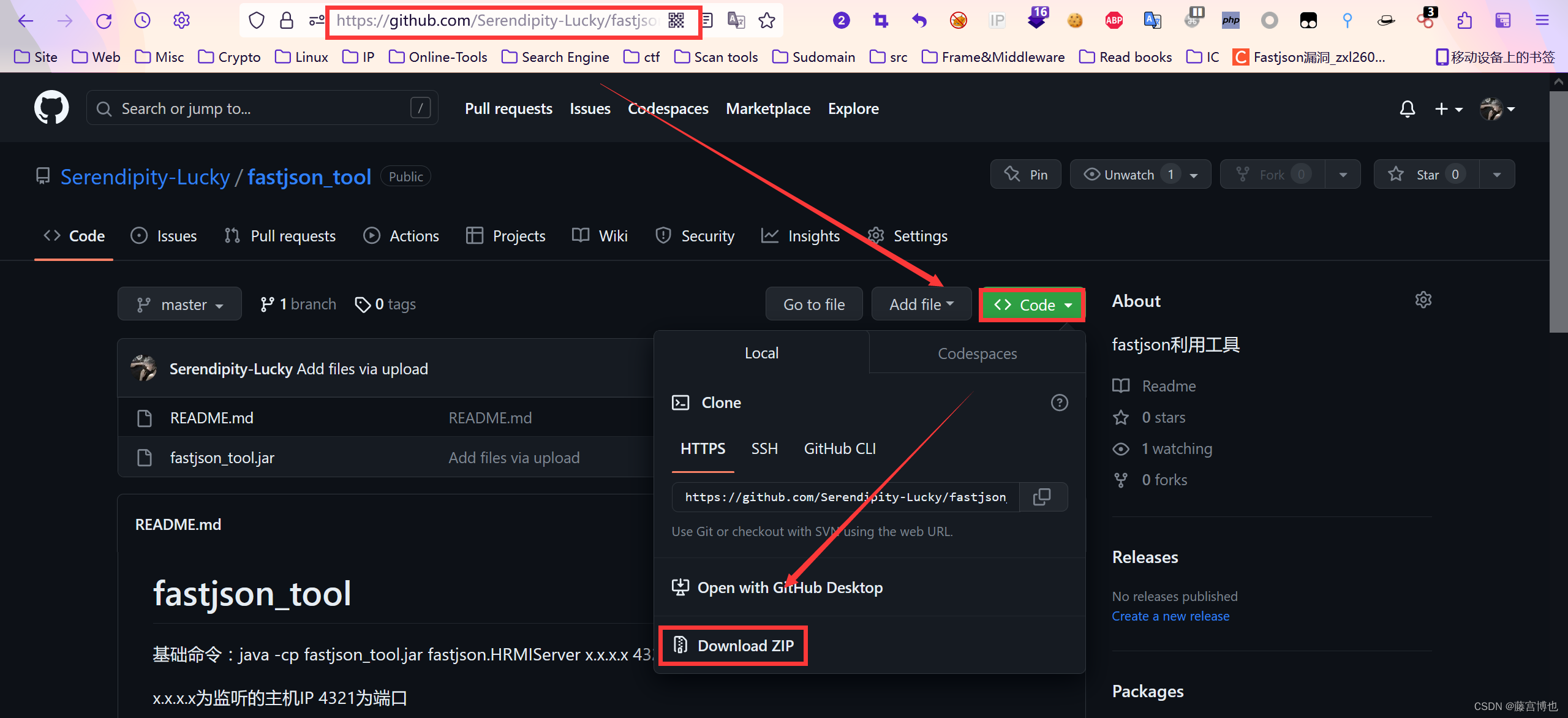Select HTTPS clone method
This screenshot has height=718, width=1568.
coord(703,448)
